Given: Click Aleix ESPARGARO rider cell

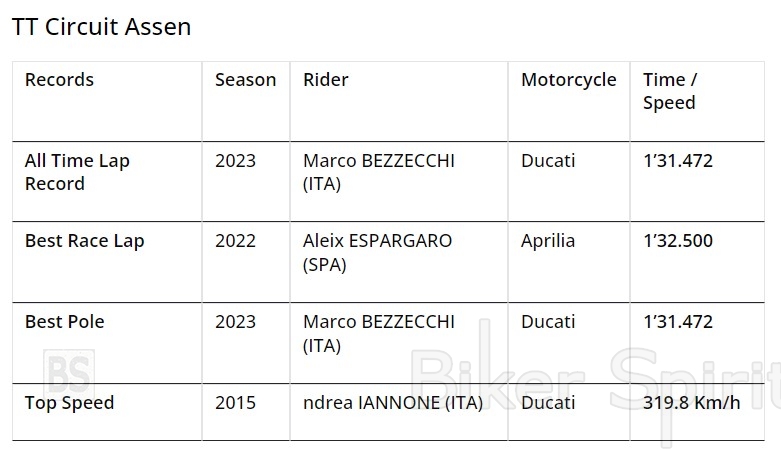Looking at the screenshot, I should tap(377, 252).
